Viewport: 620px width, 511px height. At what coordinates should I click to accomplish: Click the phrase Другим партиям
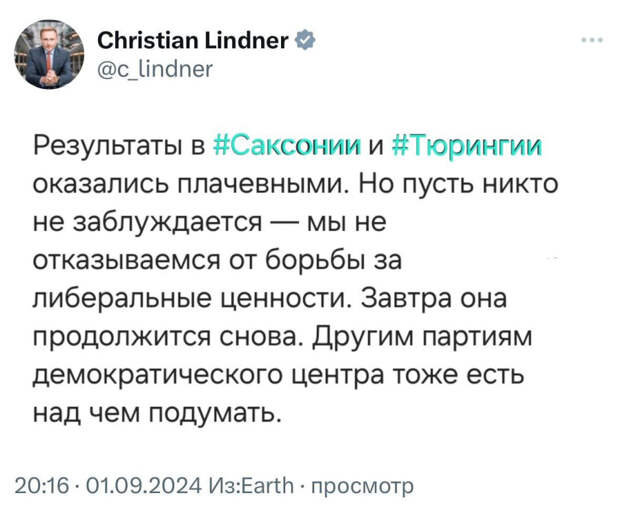(423, 337)
